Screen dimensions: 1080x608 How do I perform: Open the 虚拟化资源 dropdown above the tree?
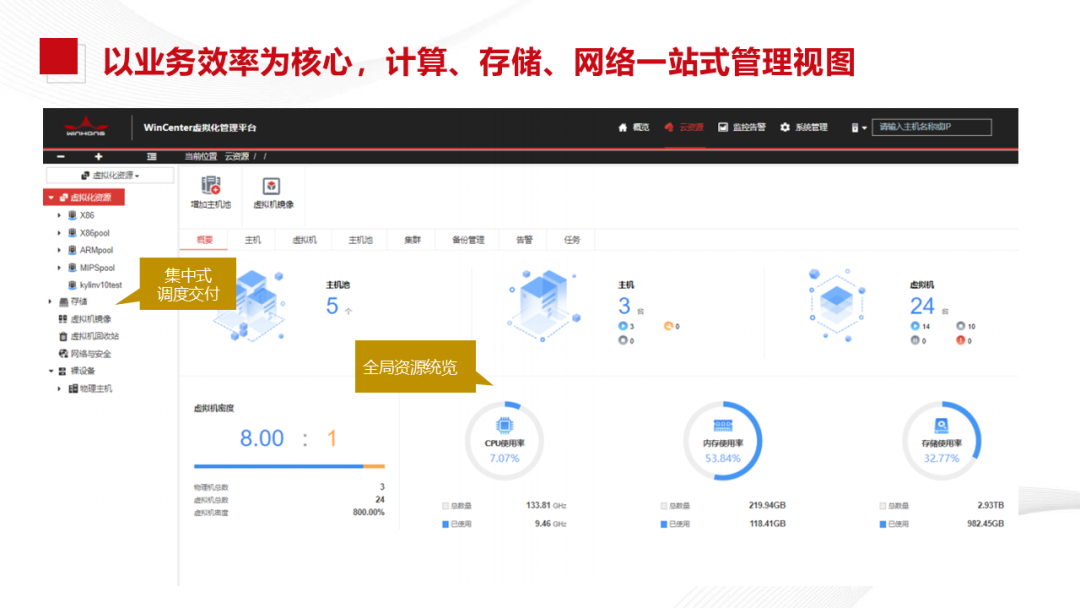[x=110, y=176]
